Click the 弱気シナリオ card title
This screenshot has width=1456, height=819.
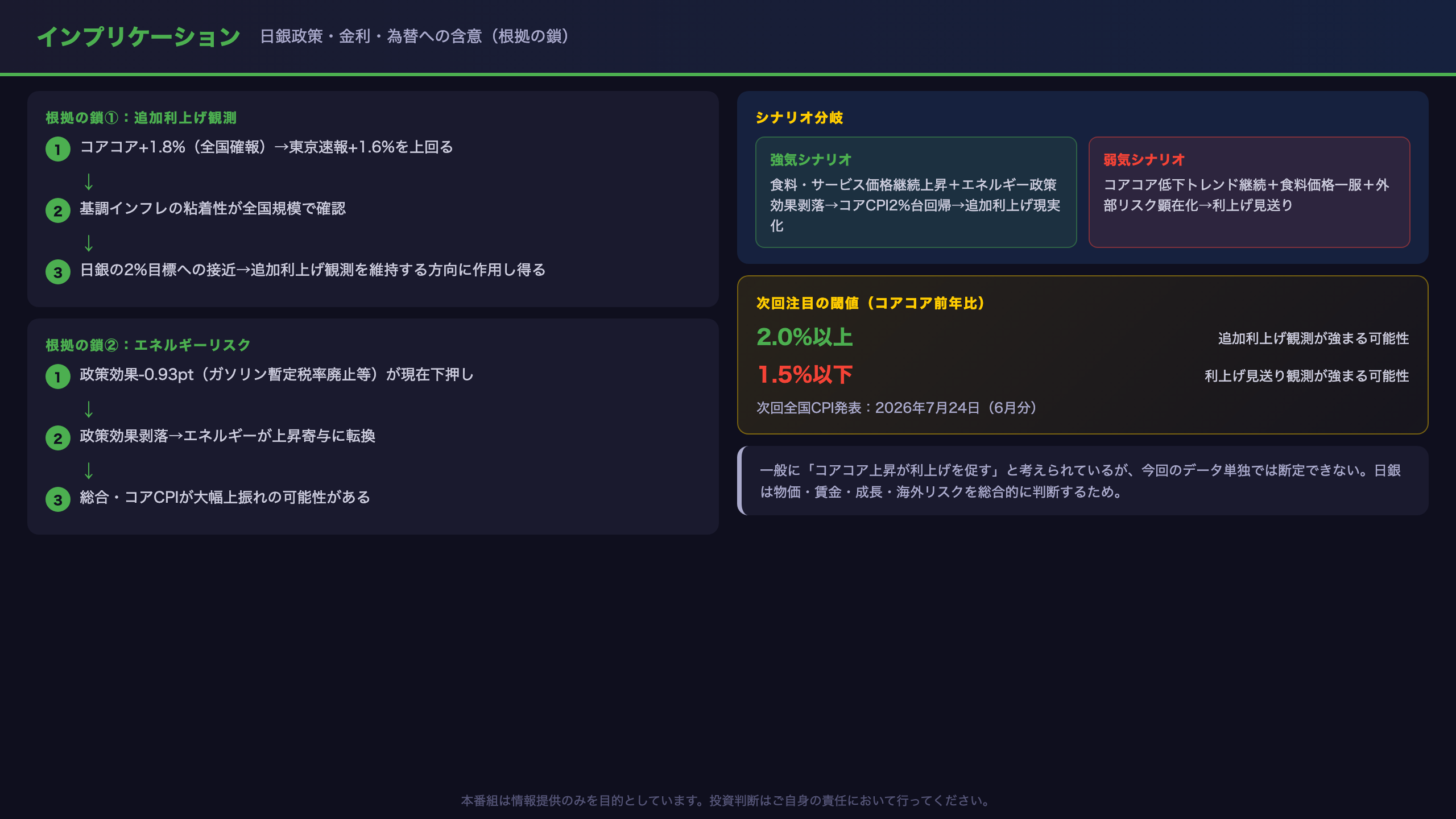(1144, 160)
